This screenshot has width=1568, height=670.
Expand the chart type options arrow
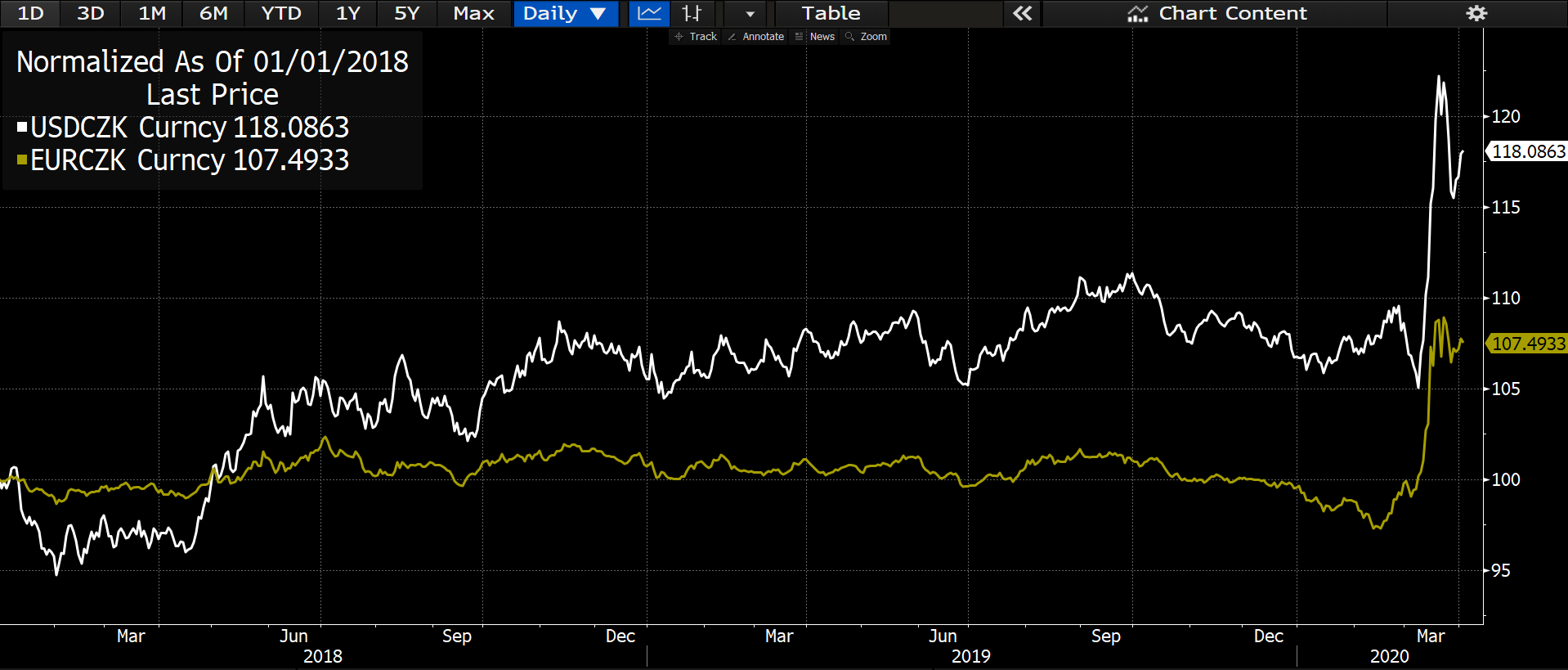click(750, 13)
